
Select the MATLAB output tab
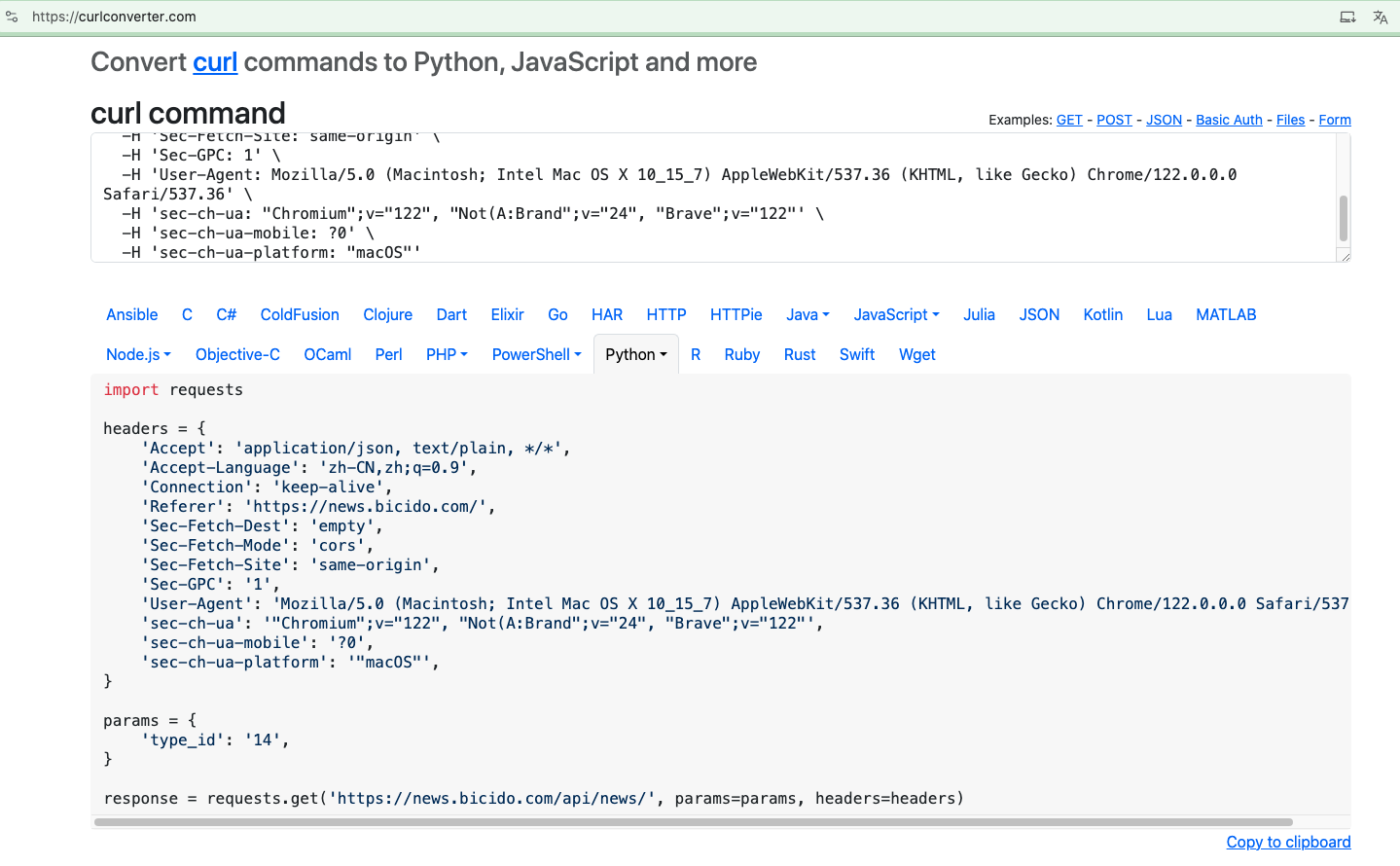pyautogui.click(x=1225, y=314)
